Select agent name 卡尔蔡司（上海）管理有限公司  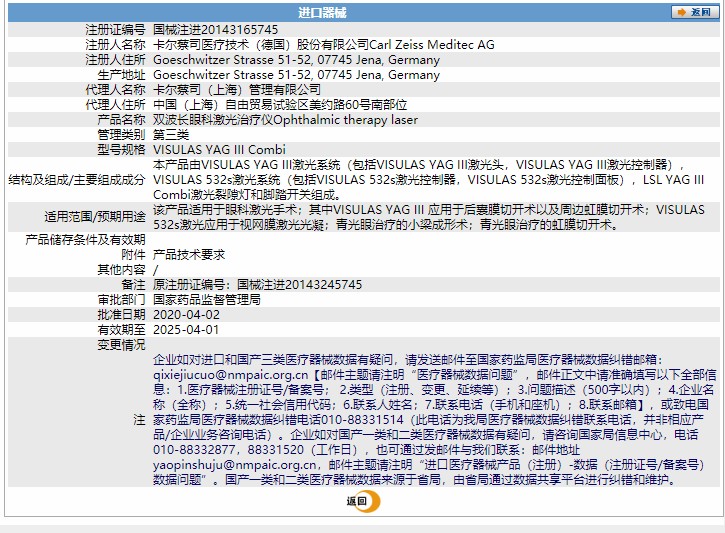tap(237, 90)
